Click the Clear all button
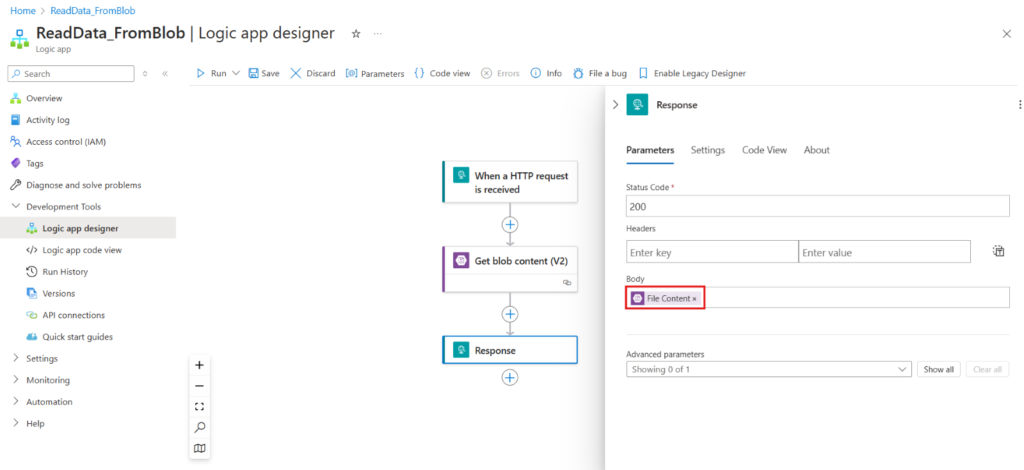1024x470 pixels. click(x=987, y=369)
